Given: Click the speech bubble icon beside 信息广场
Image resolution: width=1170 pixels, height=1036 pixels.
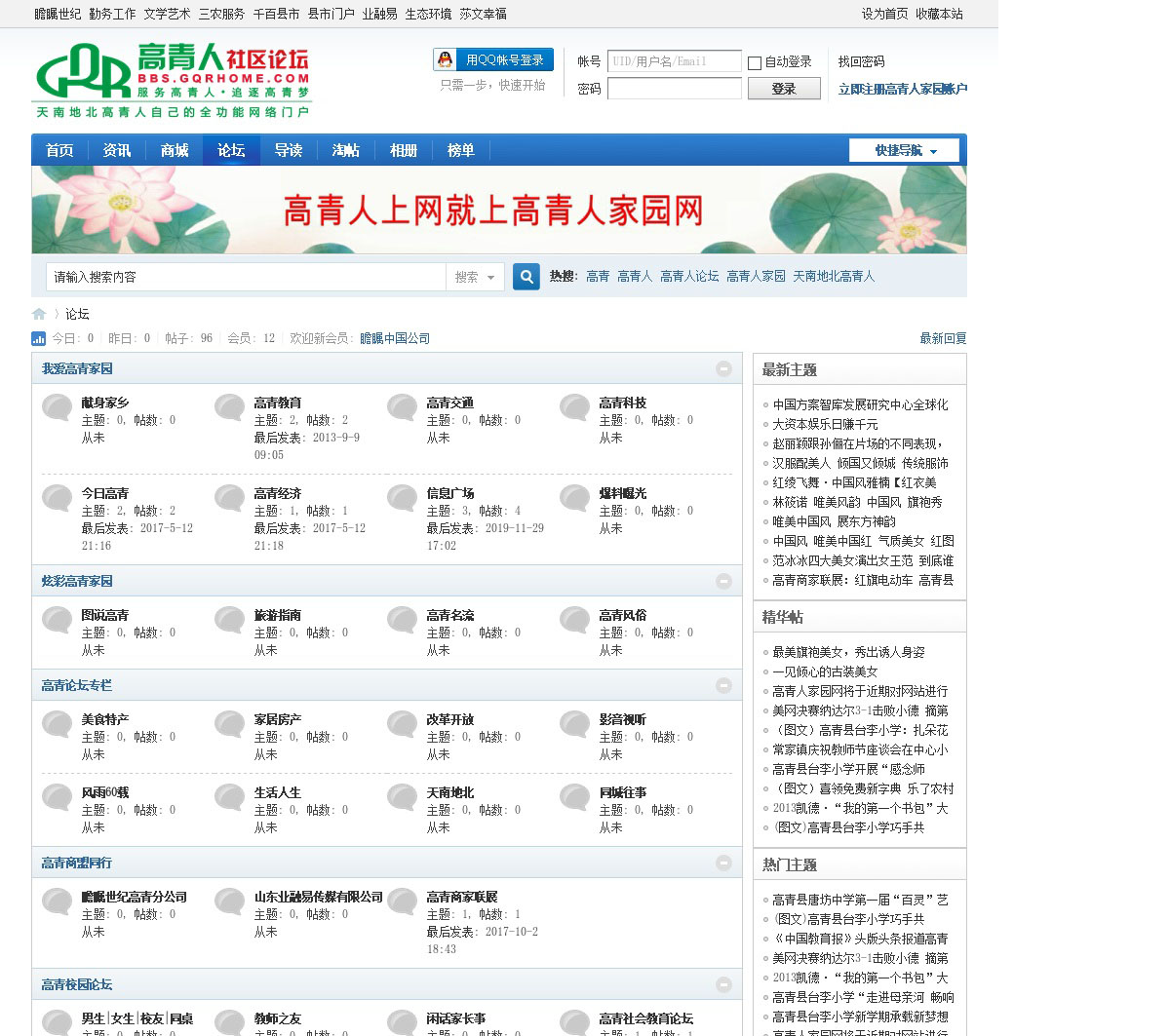Looking at the screenshot, I should pos(403,498).
